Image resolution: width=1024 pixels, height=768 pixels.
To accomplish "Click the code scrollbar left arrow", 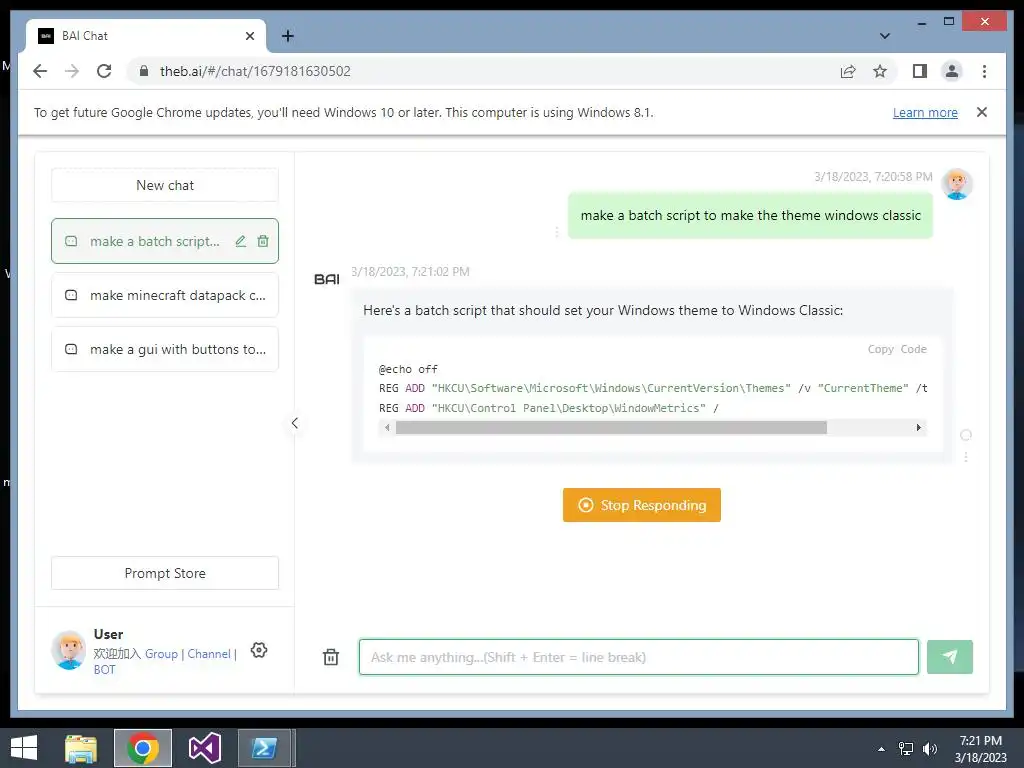I will (387, 428).
